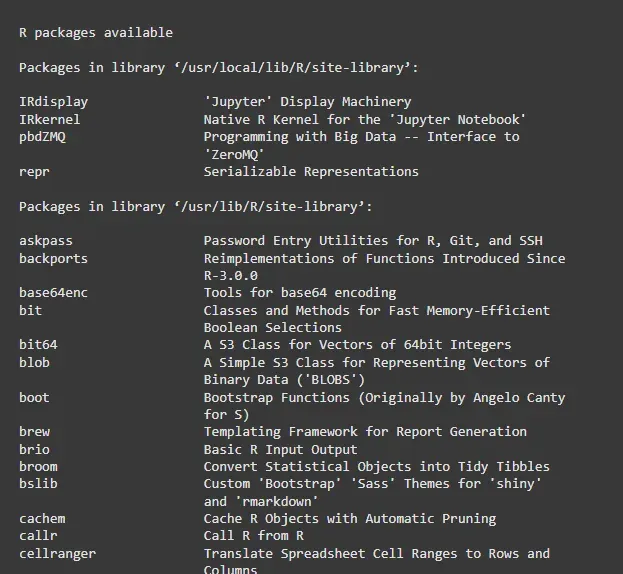Click the IRdisplay package name
Image resolution: width=623 pixels, height=574 pixels.
tap(53, 101)
